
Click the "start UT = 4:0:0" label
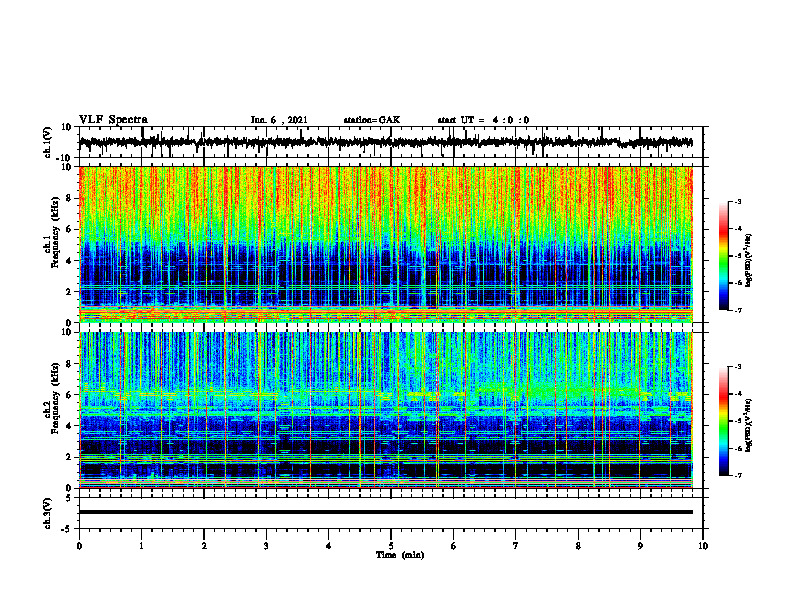(483, 120)
